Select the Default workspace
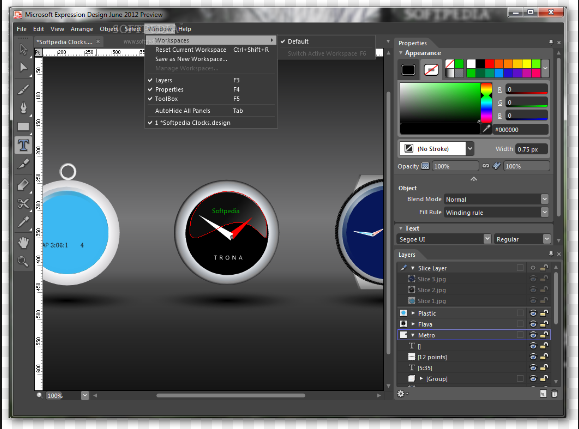Image resolution: width=579 pixels, height=429 pixels. 326,42
